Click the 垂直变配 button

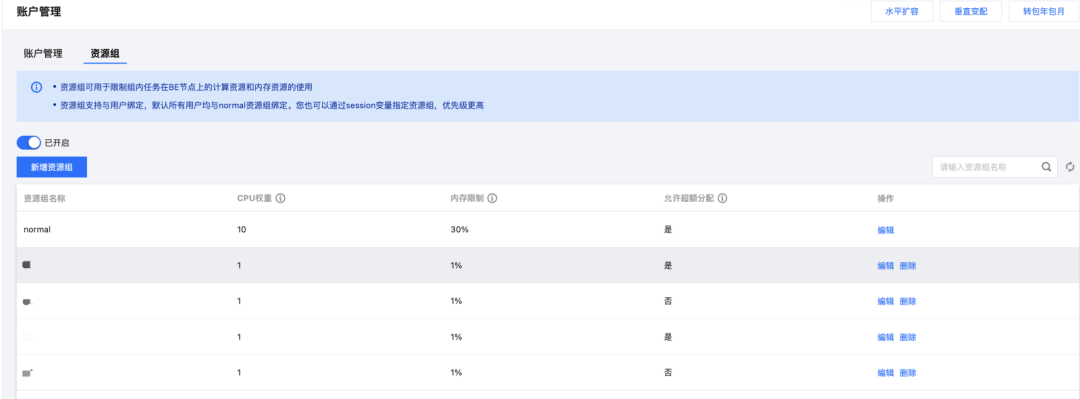tap(970, 12)
